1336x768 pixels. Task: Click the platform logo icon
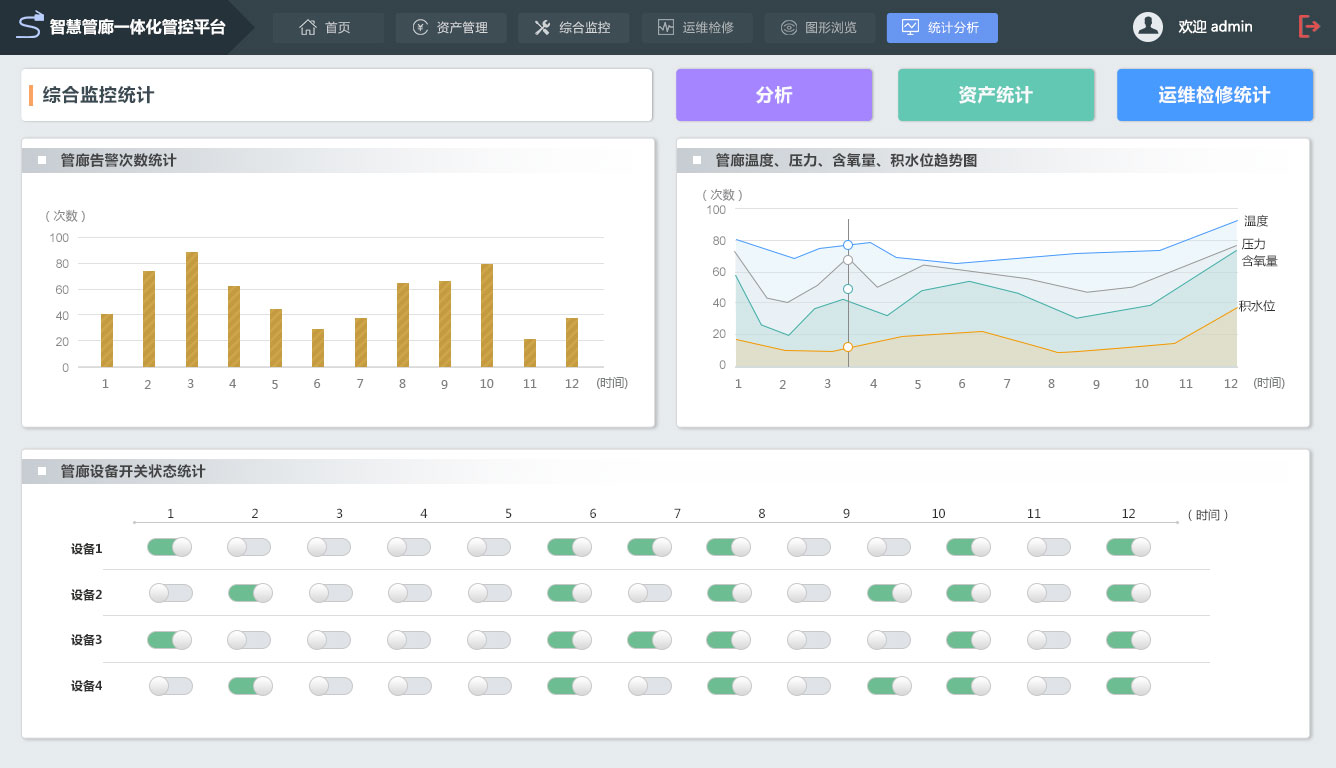click(30, 26)
